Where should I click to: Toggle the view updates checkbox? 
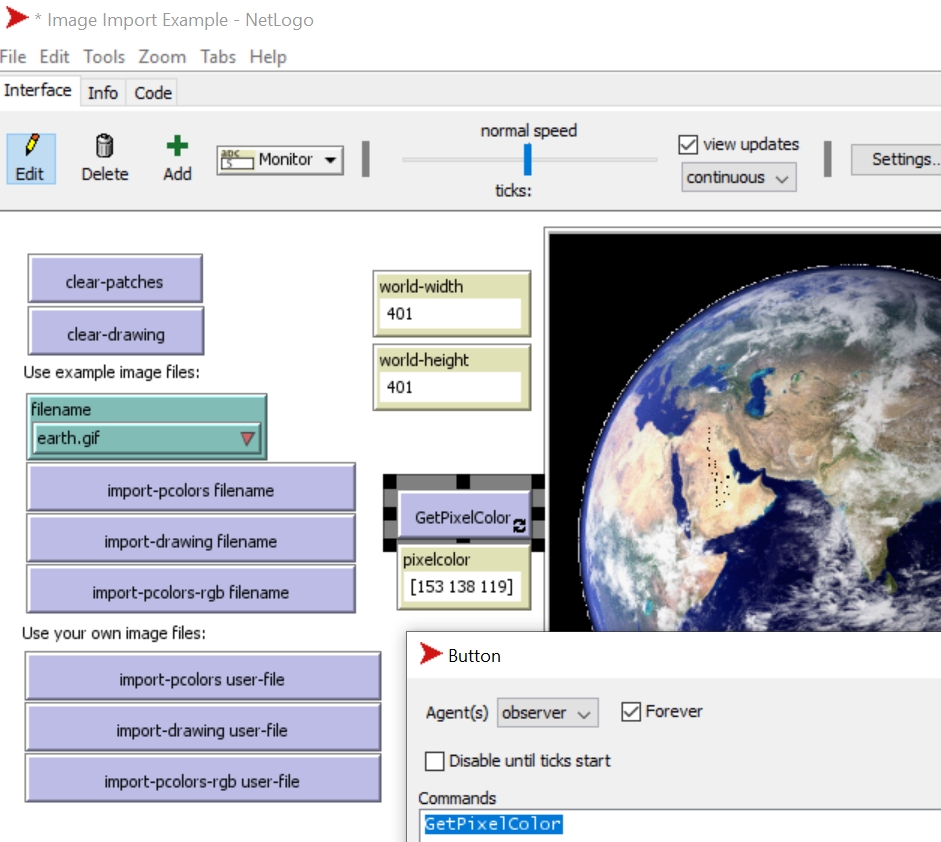coord(688,145)
